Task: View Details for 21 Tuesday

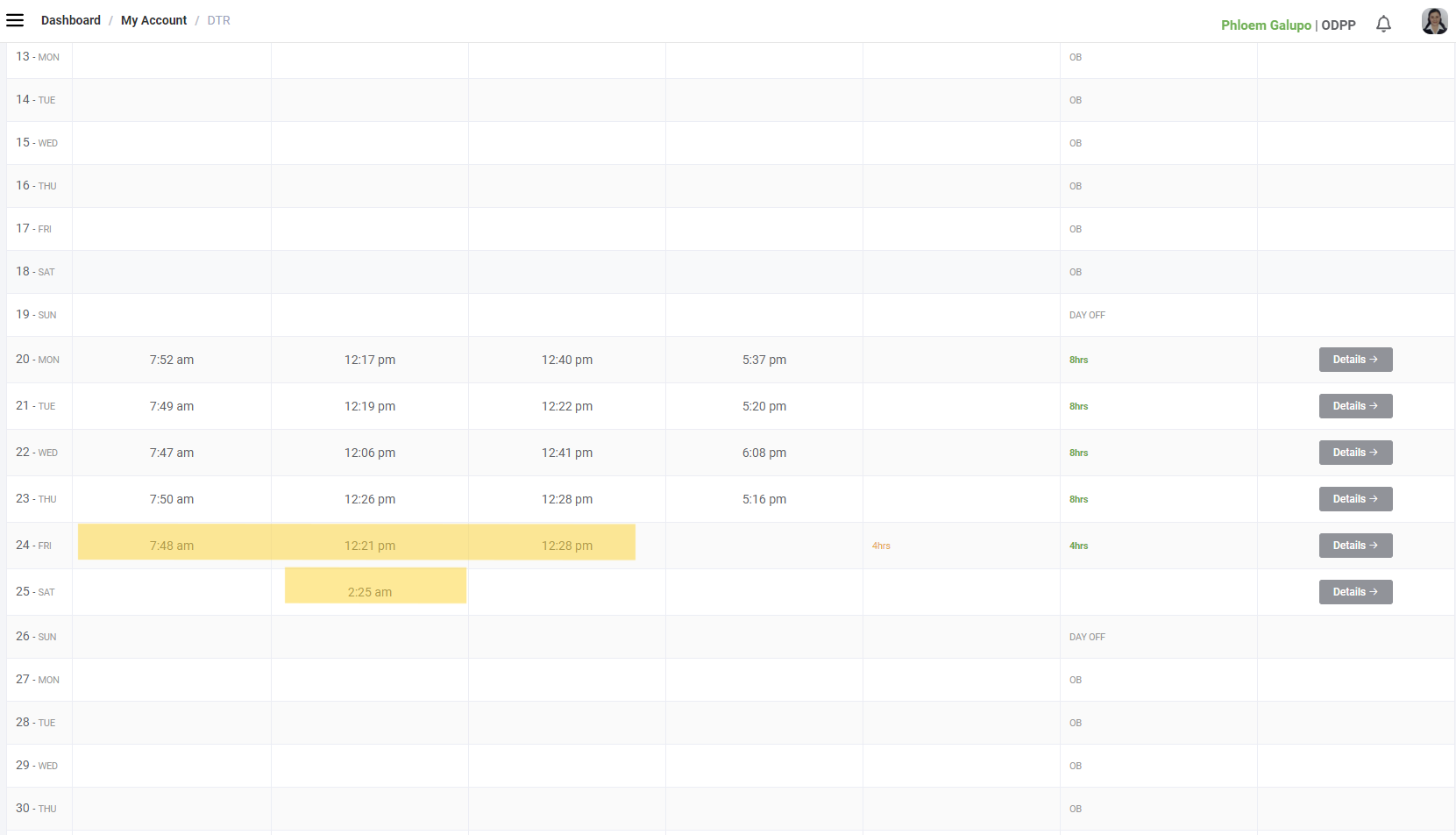Action: coord(1355,406)
